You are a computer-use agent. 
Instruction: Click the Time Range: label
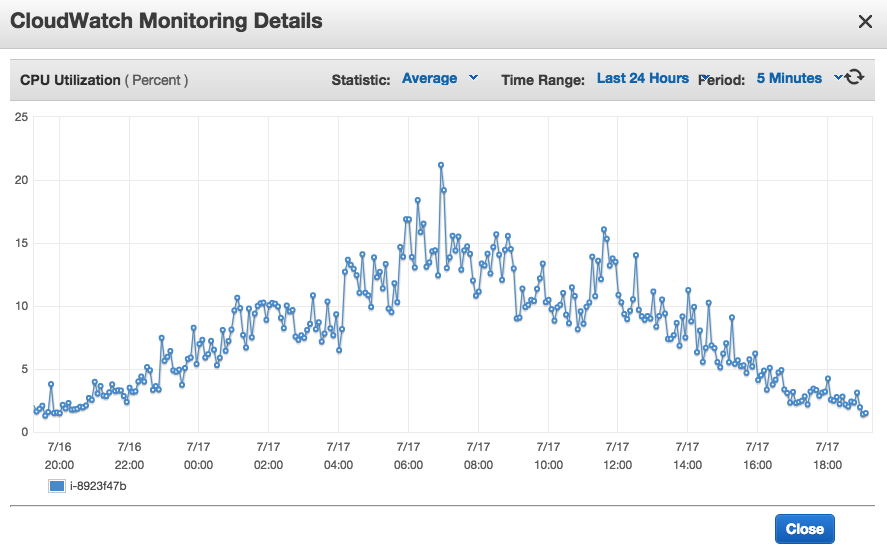pos(543,80)
